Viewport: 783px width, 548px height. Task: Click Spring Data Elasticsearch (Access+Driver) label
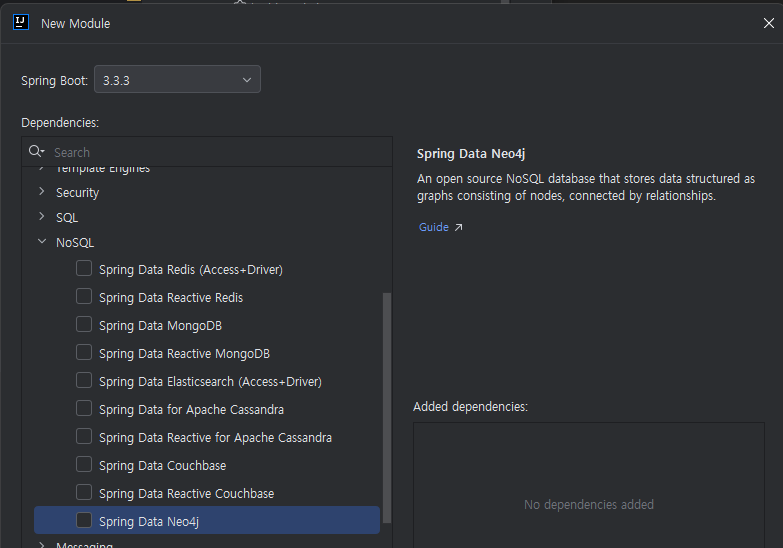click(x=210, y=382)
